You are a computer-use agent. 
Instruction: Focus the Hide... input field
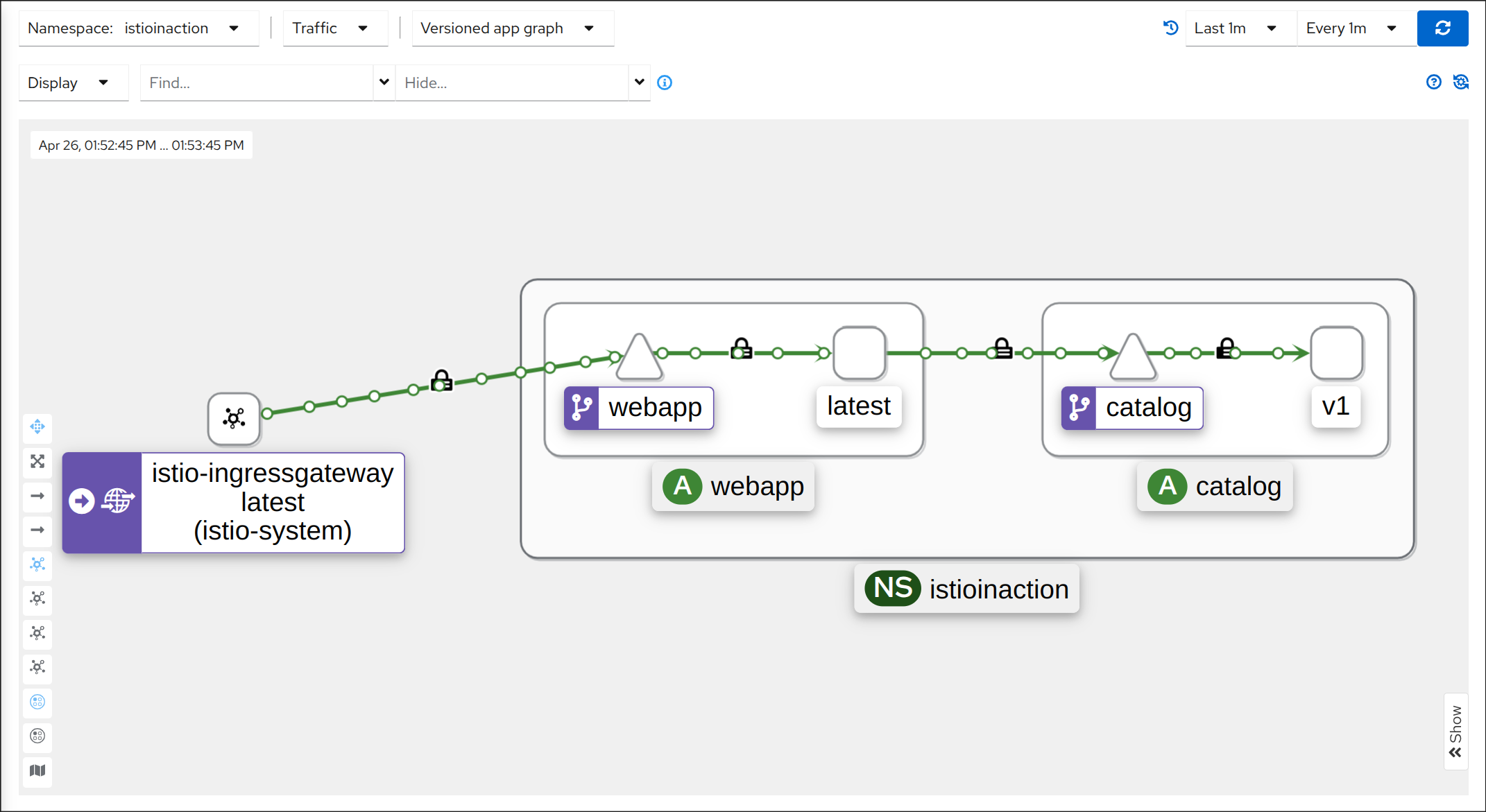tap(512, 83)
